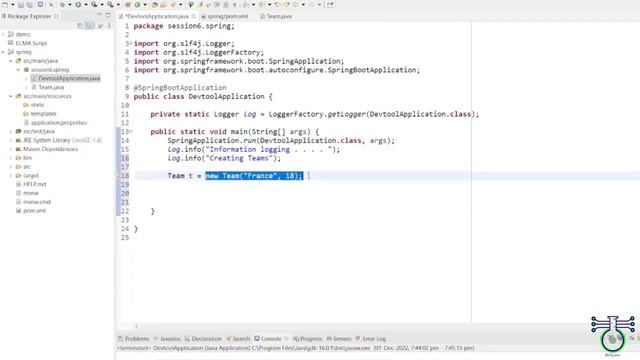The image size is (640, 360).
Task: Collapse the src/main/java folder
Action: click(11, 61)
